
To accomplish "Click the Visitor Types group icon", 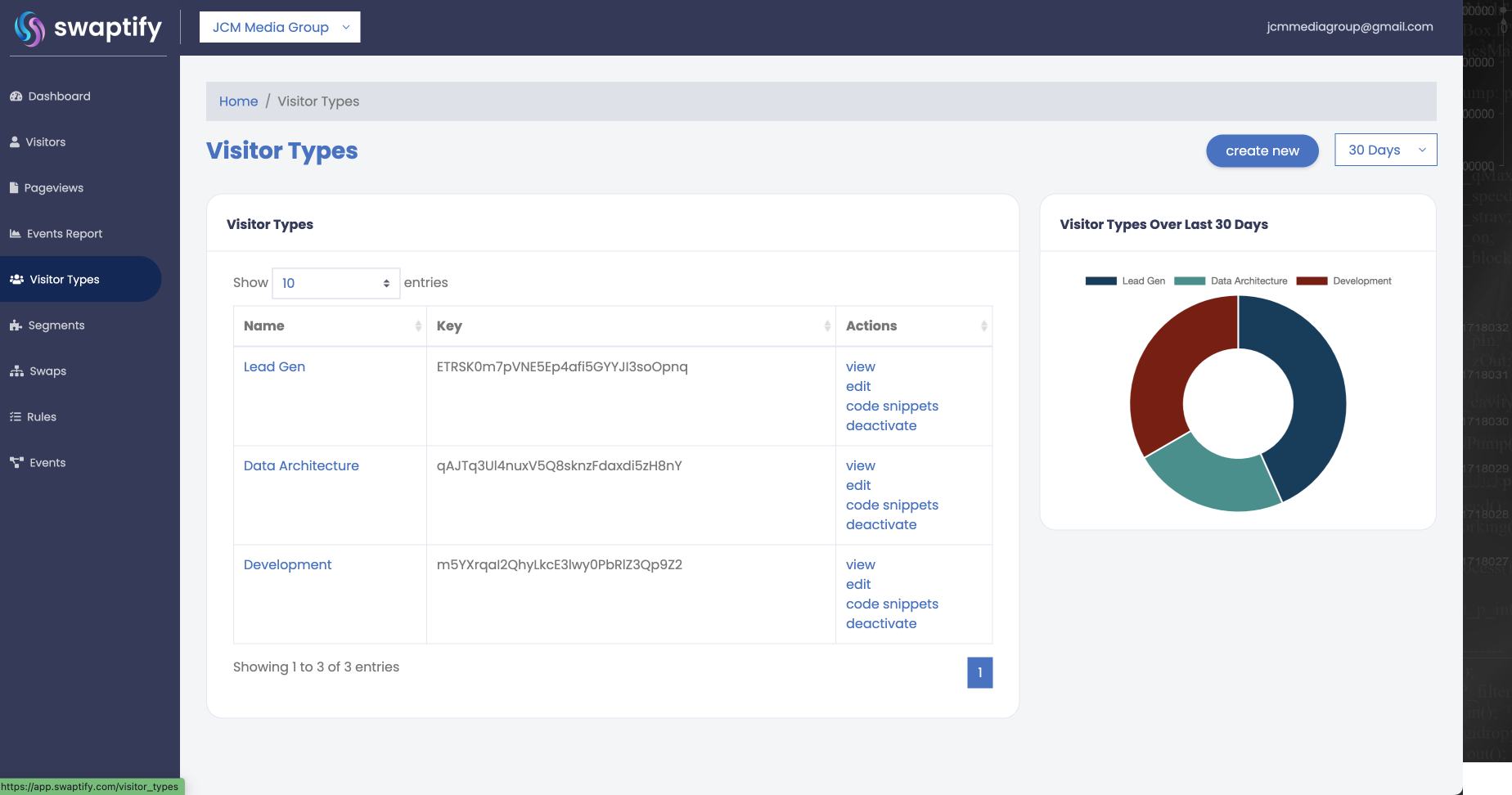I will pyautogui.click(x=16, y=280).
